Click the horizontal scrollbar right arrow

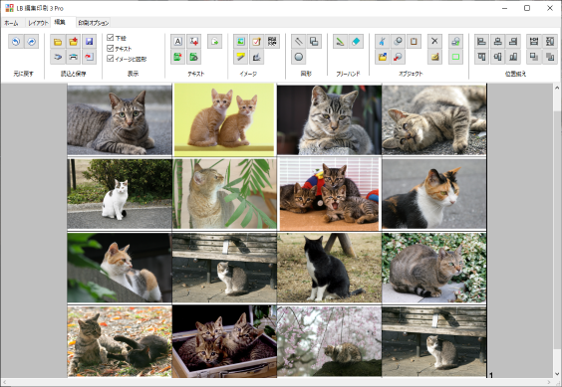click(x=549, y=382)
